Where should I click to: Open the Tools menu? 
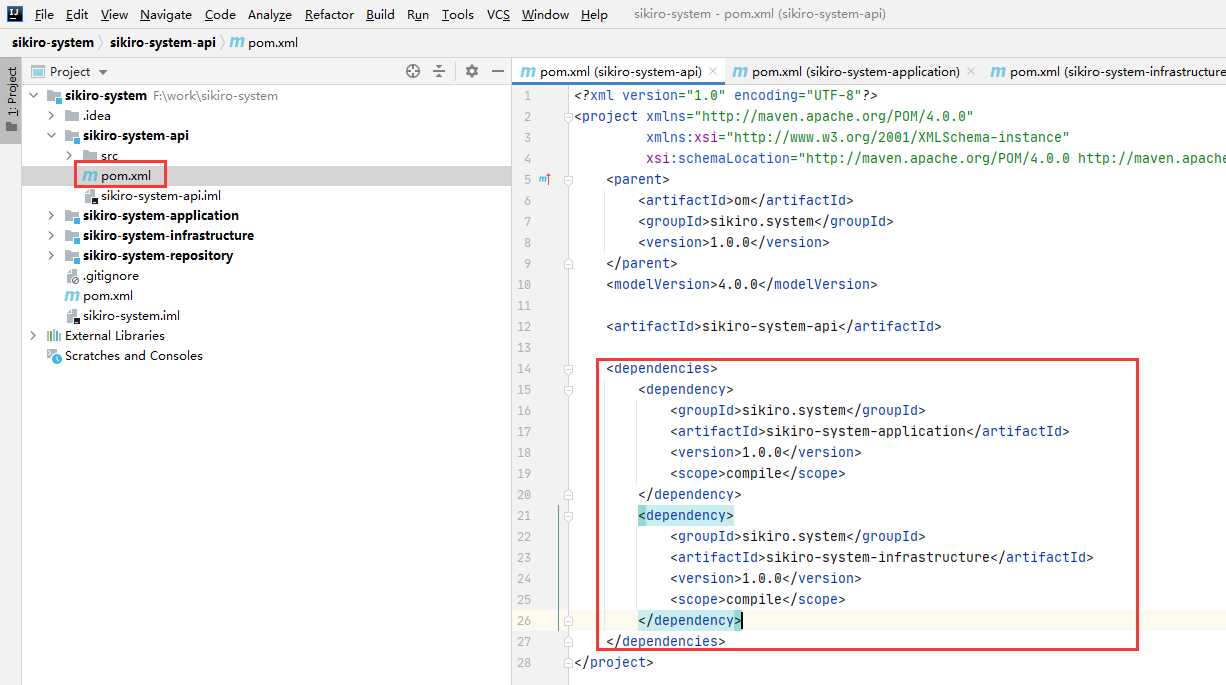point(458,14)
